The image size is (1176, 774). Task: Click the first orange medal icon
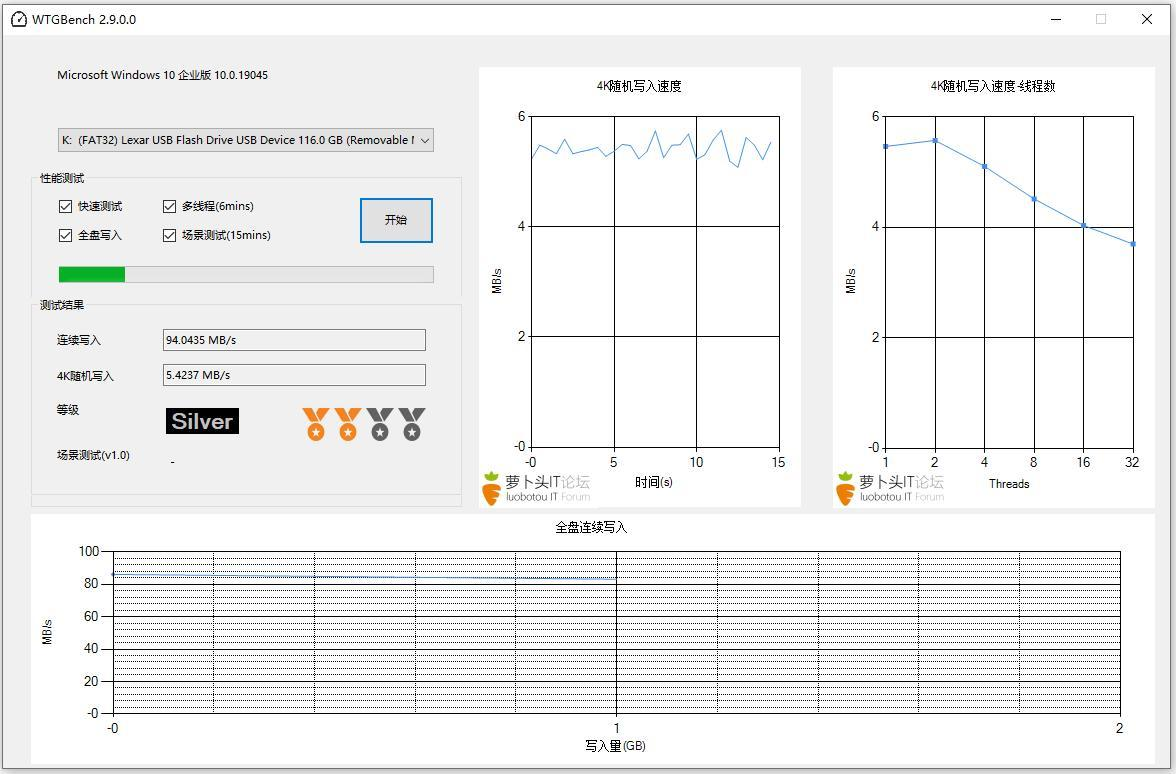coord(315,424)
